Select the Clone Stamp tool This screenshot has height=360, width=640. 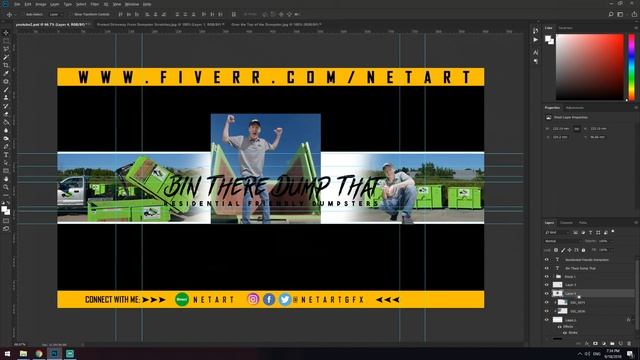click(x=6, y=98)
